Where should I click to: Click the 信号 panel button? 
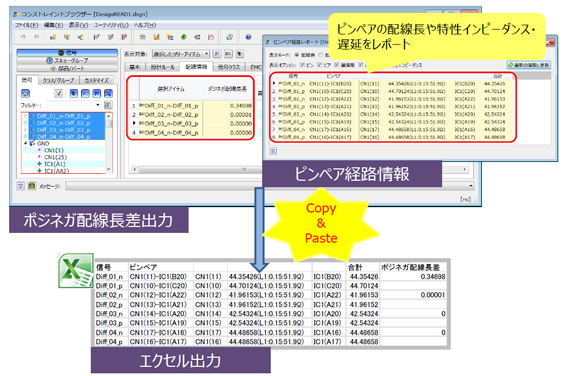pos(67,53)
